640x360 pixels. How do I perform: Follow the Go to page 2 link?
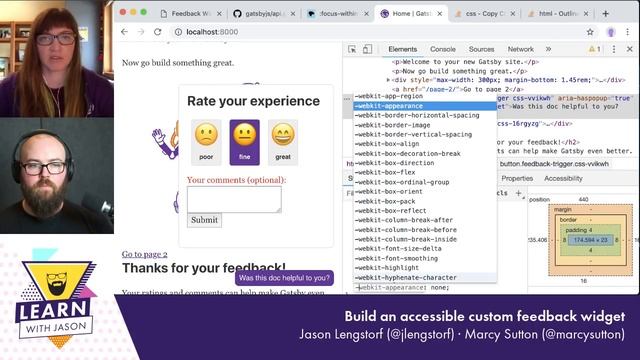tap(144, 254)
